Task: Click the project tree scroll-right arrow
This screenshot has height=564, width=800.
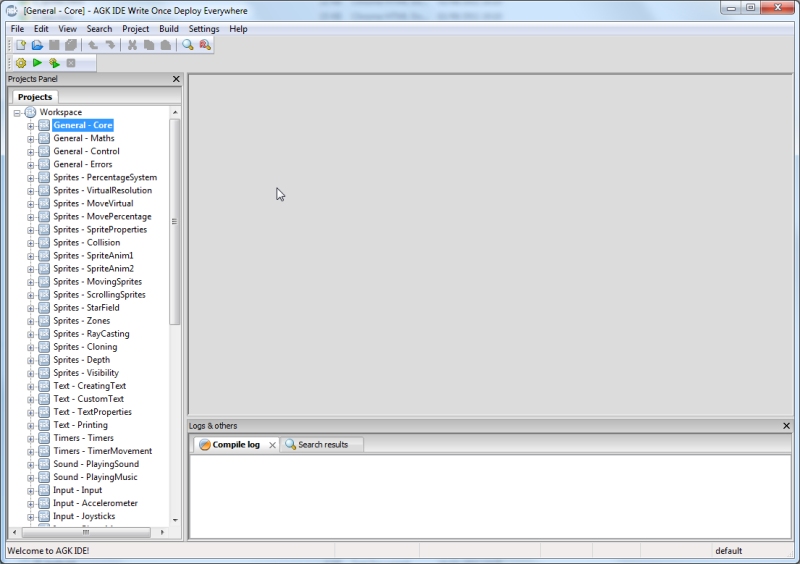Action: click(162, 532)
